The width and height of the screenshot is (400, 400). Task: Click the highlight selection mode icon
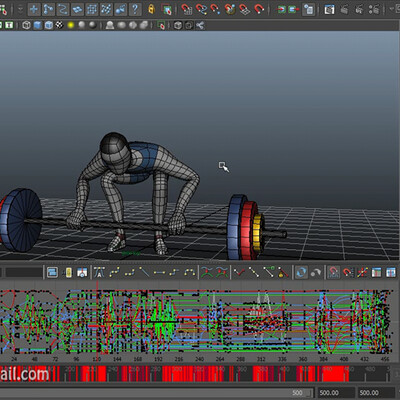click(166, 9)
